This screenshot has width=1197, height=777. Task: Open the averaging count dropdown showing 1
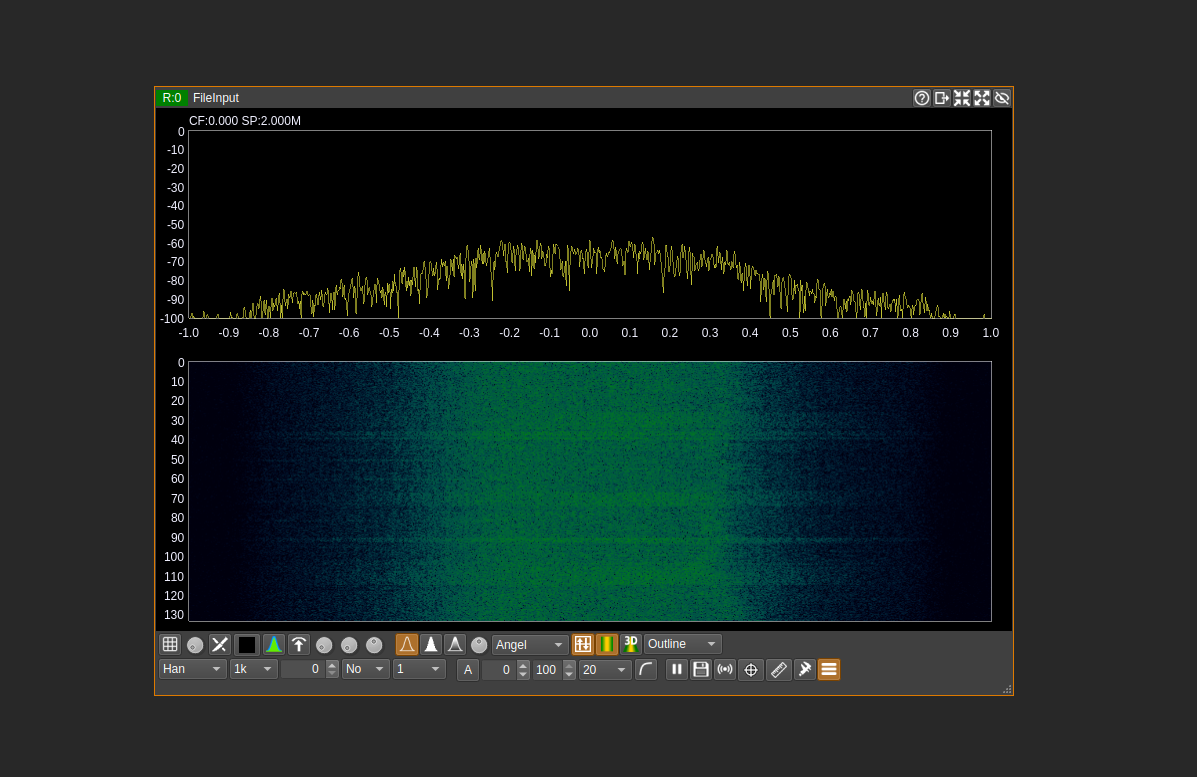tap(419, 669)
